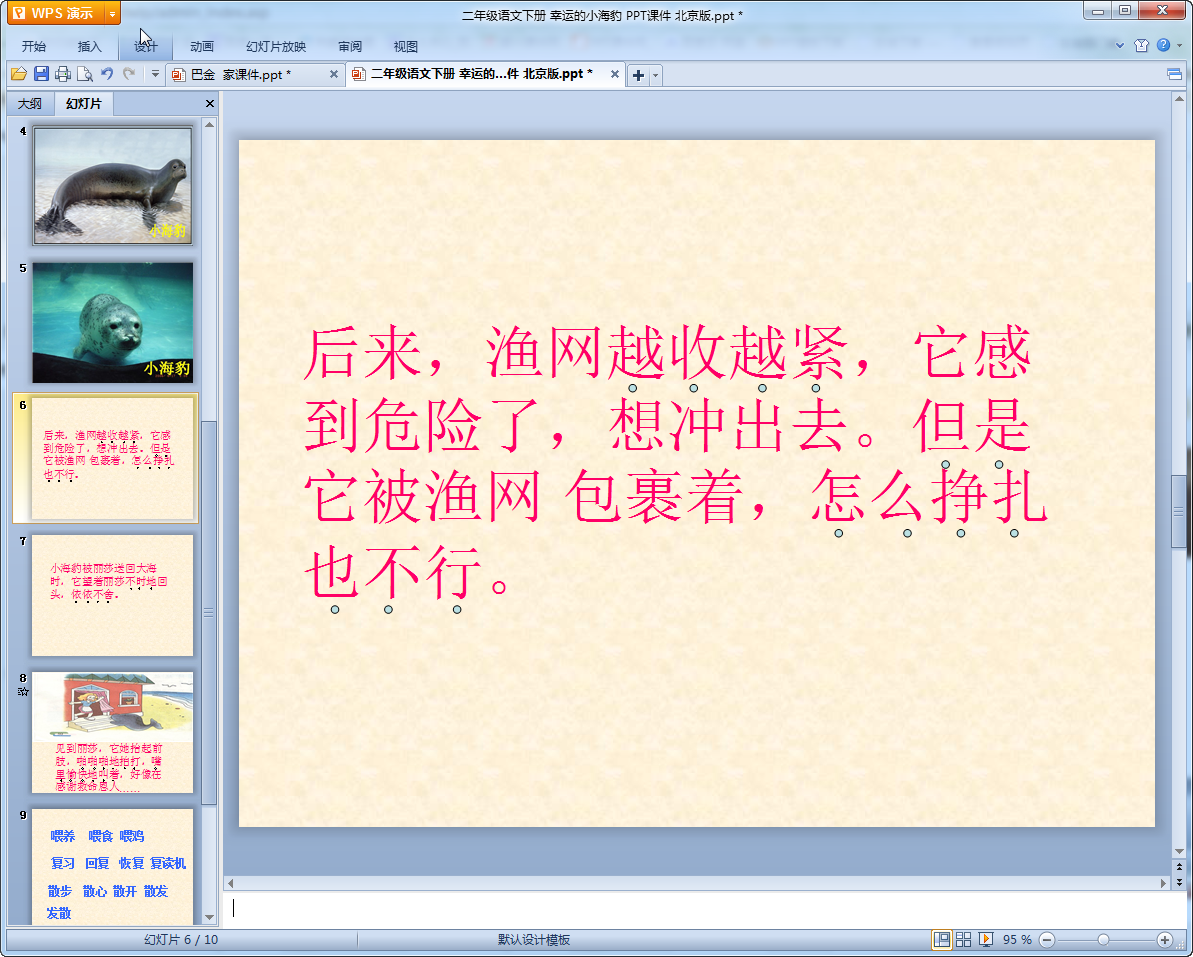This screenshot has height=957, width=1193.
Task: Start slideshow from status bar icon
Action: (x=986, y=939)
